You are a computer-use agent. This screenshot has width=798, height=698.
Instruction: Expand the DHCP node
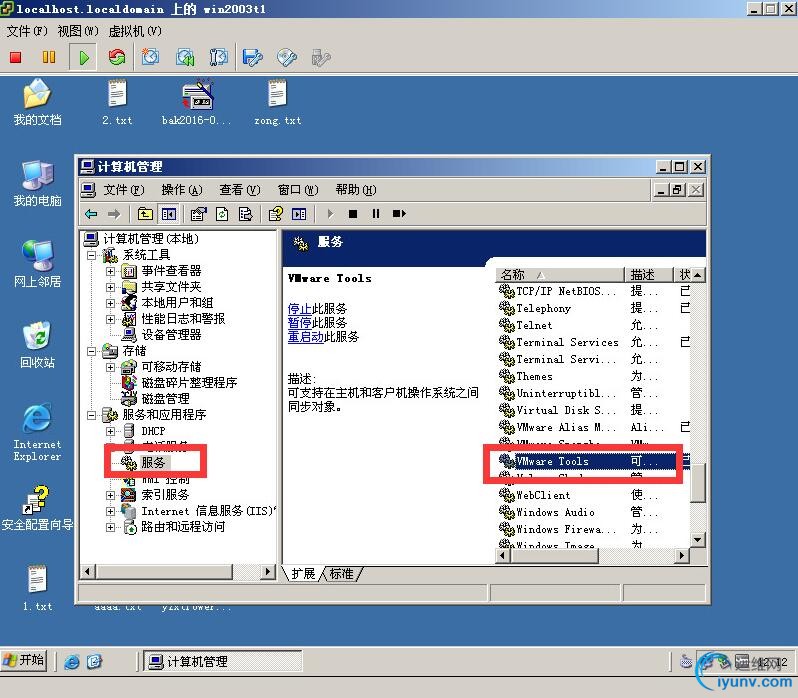click(x=110, y=431)
